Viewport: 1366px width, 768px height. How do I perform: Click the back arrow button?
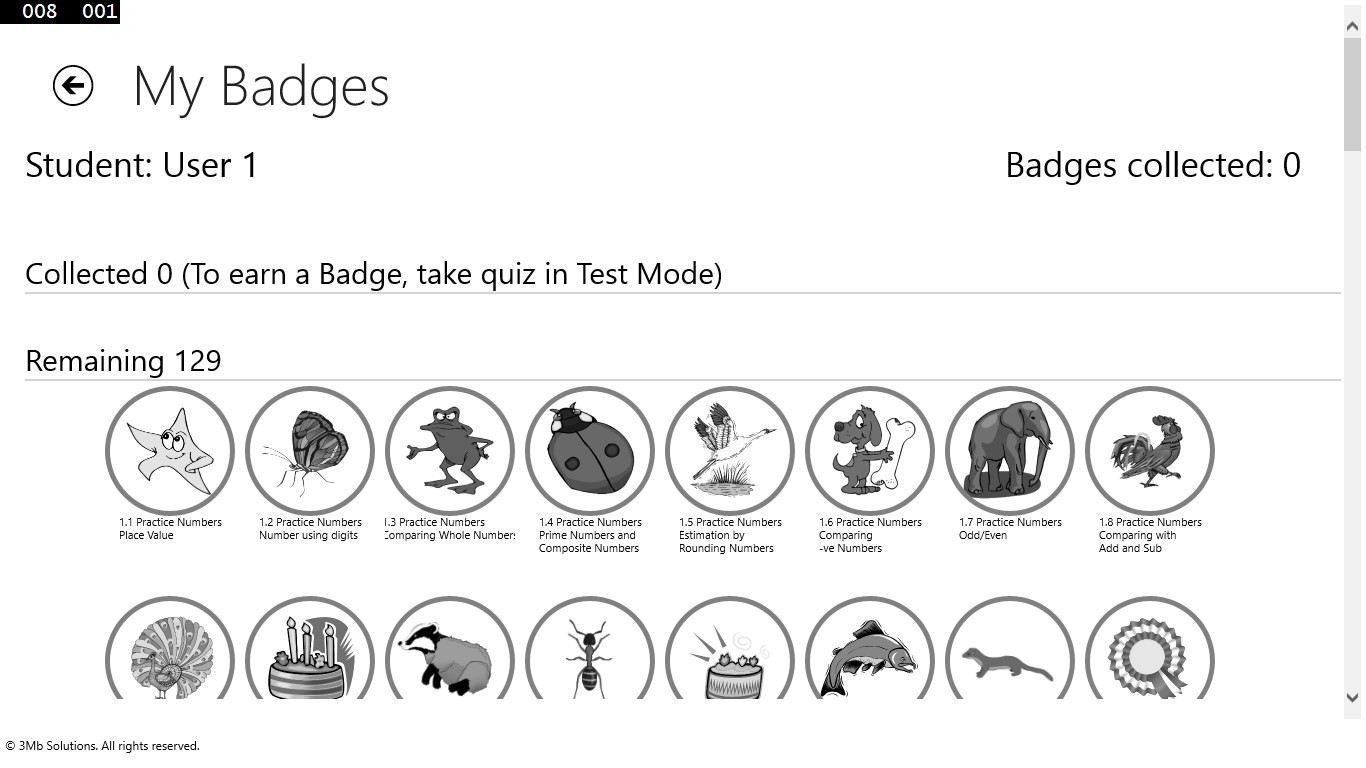(73, 86)
